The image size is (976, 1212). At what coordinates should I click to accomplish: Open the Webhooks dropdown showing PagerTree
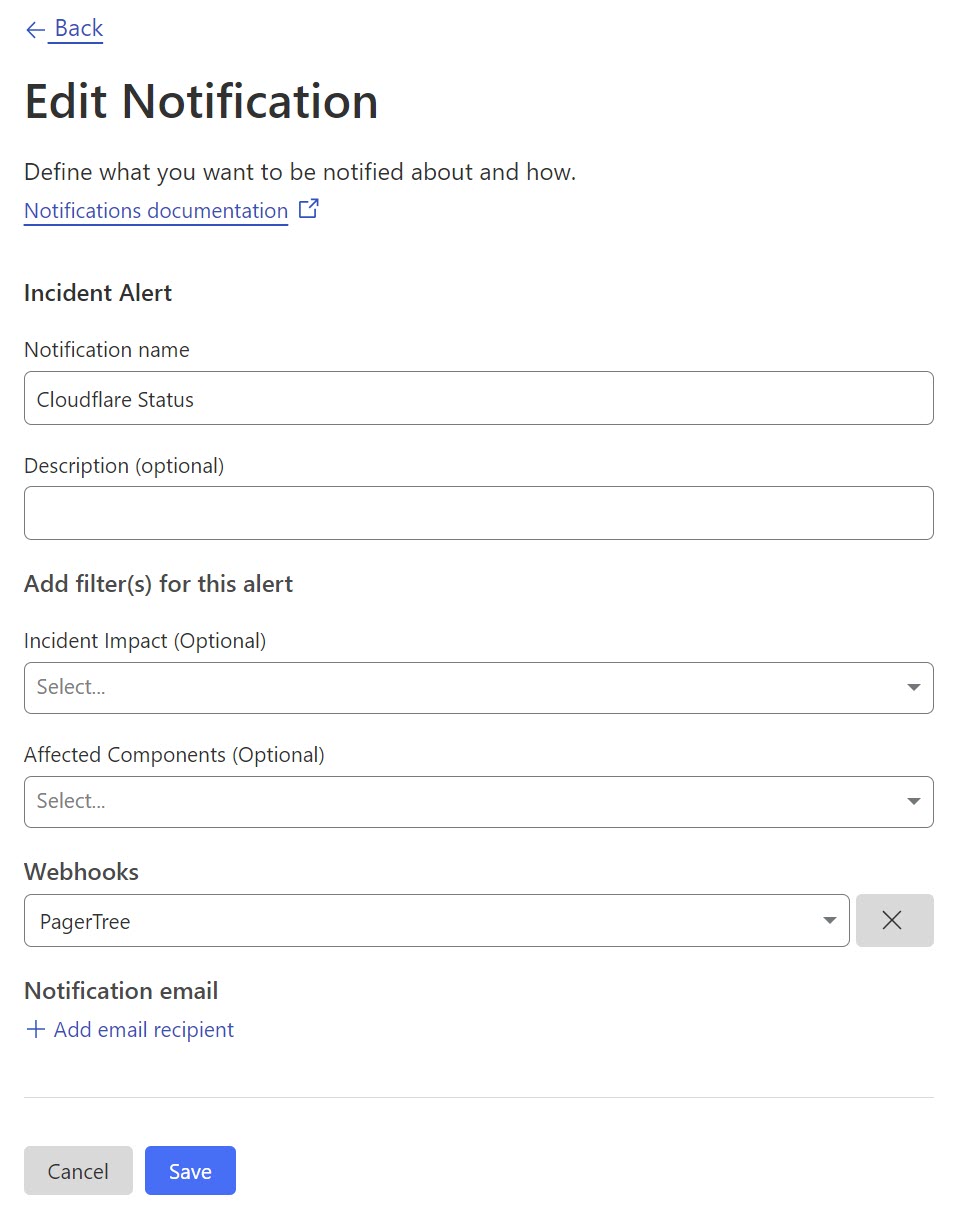(420, 921)
